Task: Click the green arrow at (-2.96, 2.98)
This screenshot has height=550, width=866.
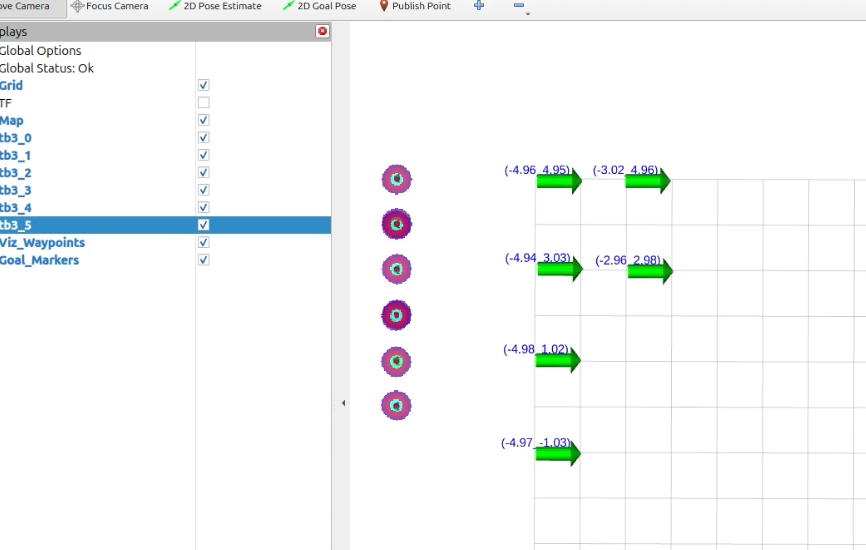Action: pyautogui.click(x=650, y=272)
